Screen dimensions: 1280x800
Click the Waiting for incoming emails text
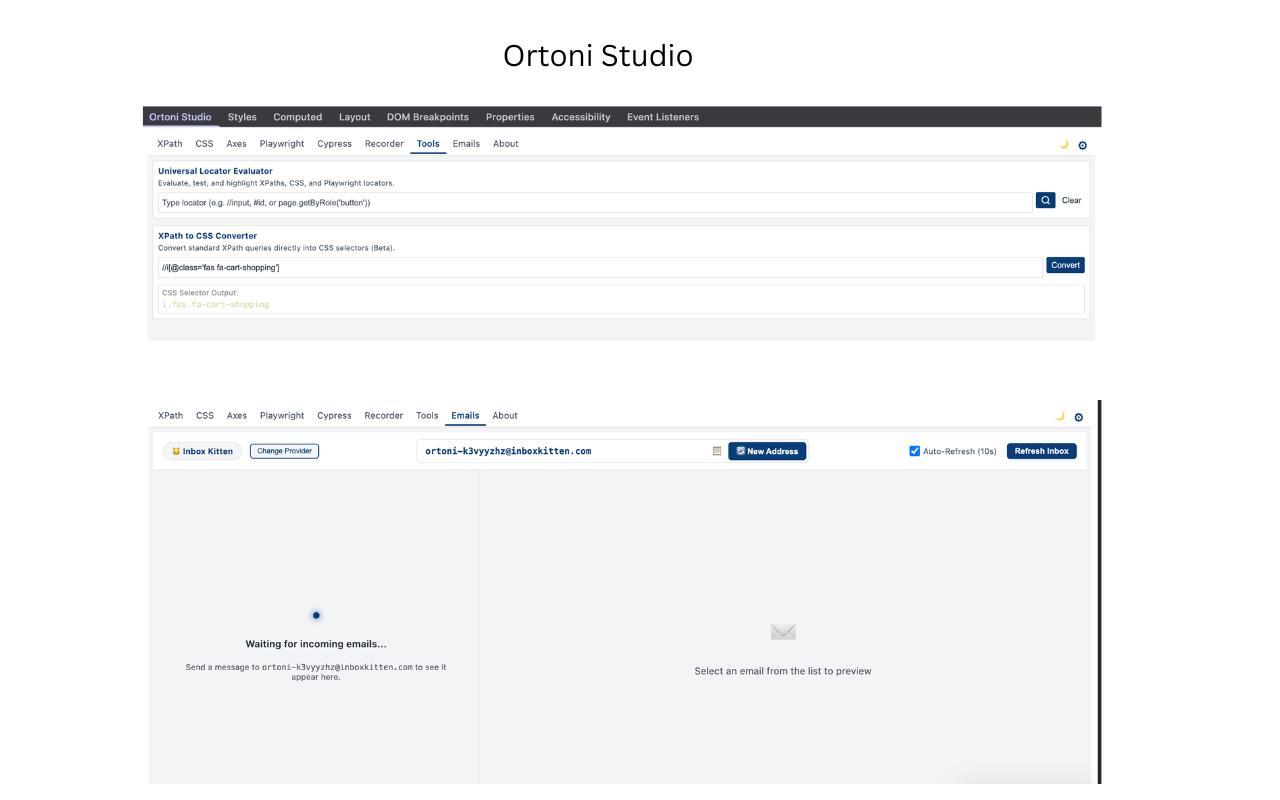316,644
